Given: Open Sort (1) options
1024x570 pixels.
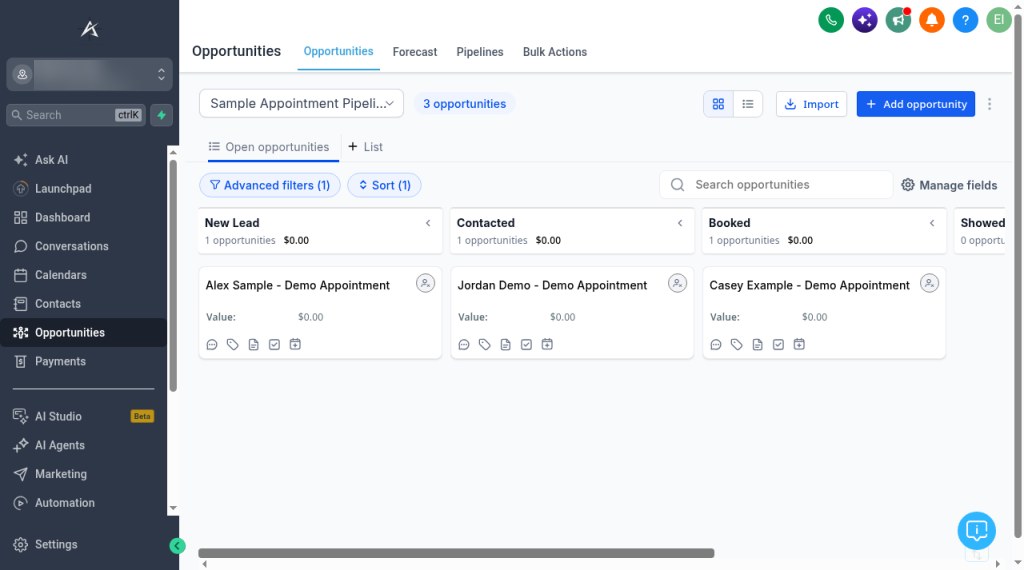Looking at the screenshot, I should tap(384, 185).
